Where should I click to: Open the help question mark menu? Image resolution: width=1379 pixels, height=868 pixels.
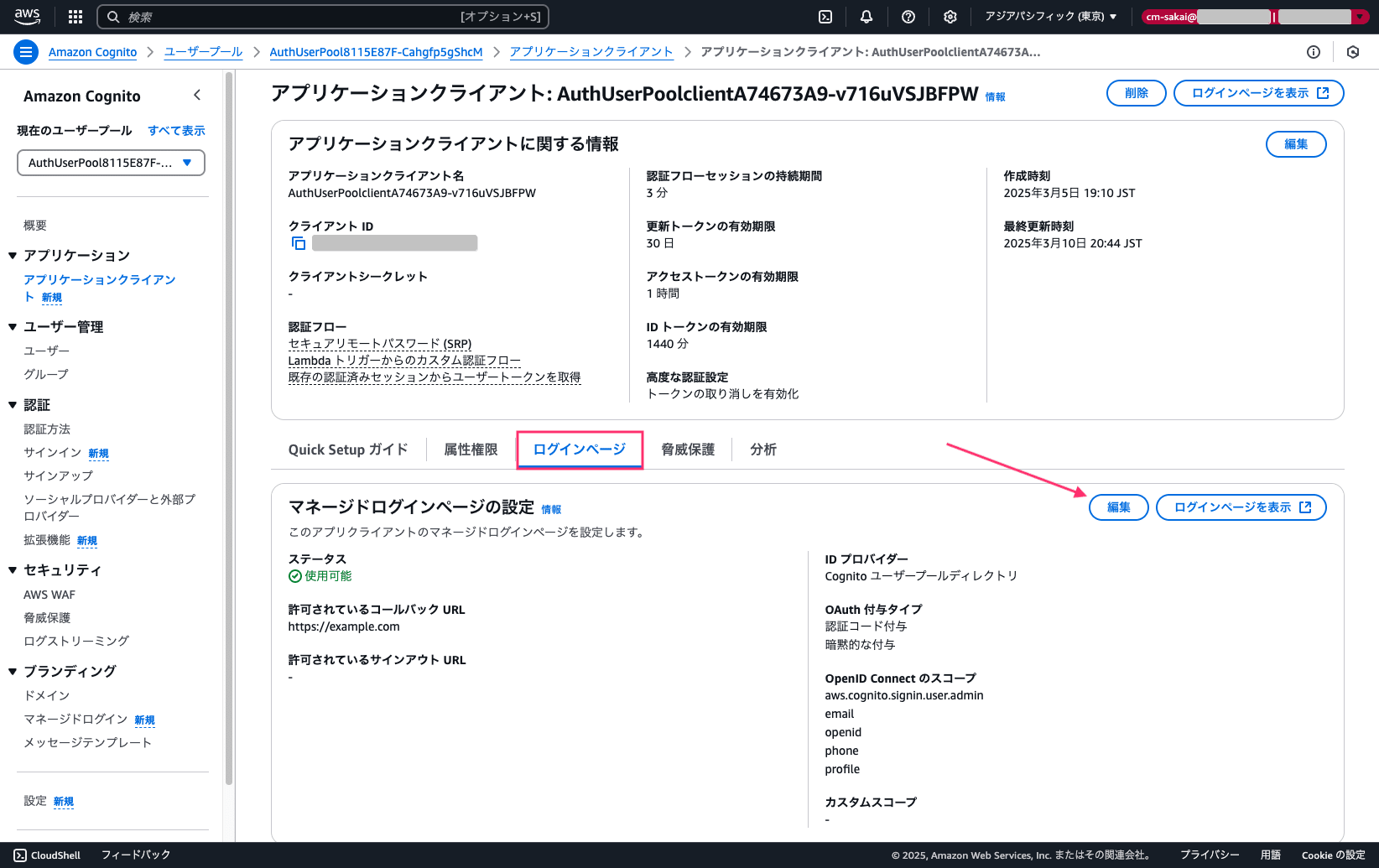coord(908,17)
